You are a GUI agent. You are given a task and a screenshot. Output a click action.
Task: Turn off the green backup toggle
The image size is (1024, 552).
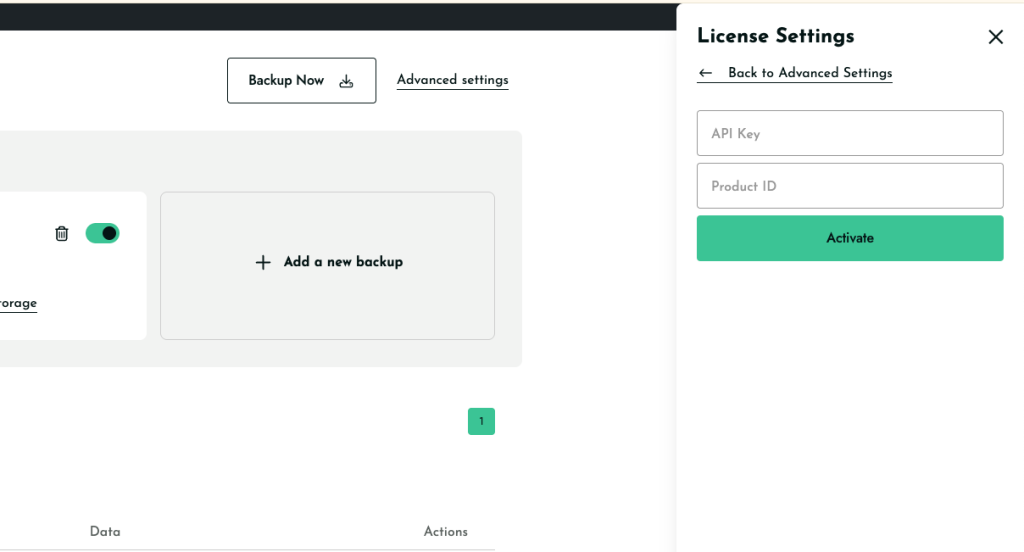coord(103,233)
